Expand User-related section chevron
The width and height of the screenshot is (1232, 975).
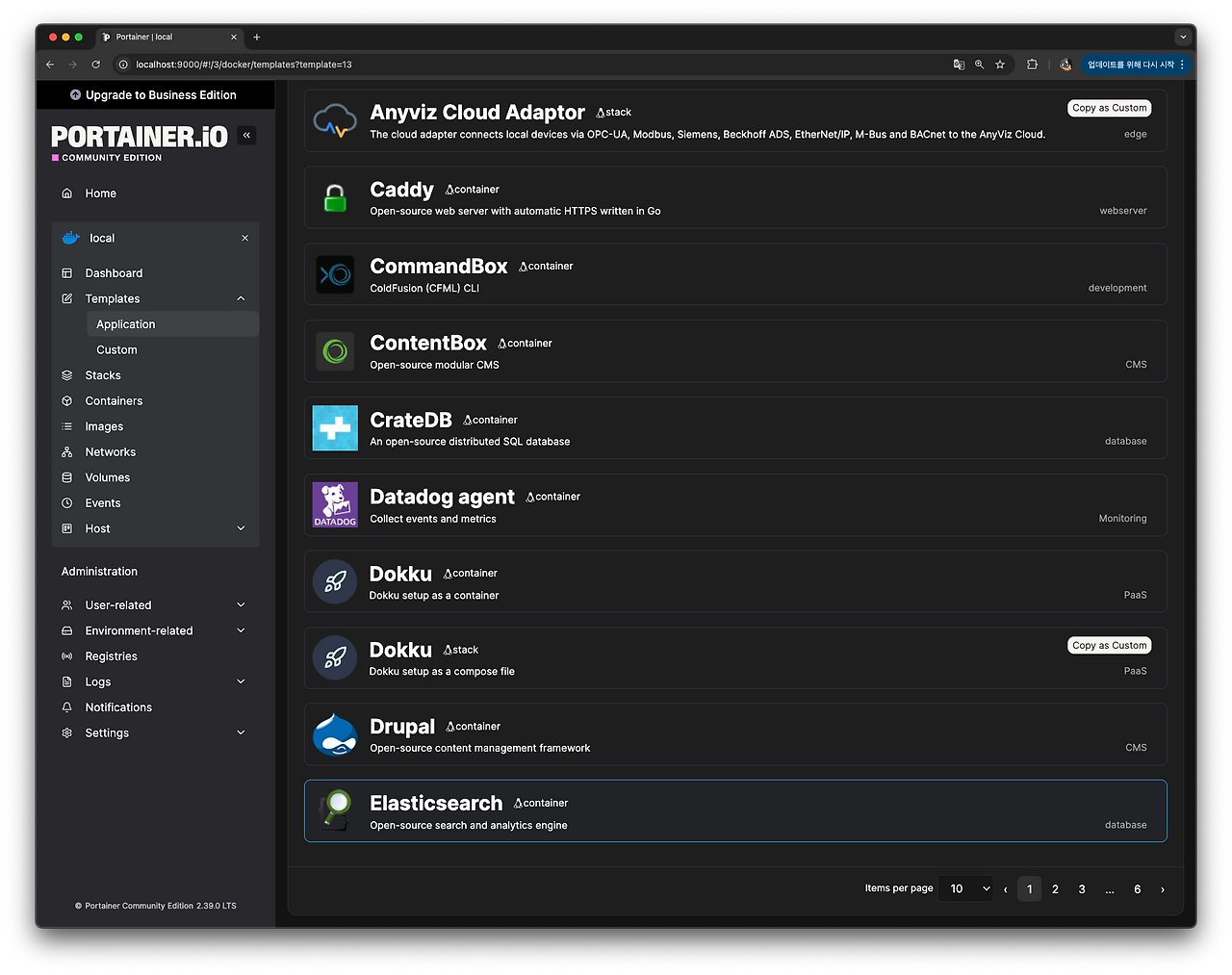pos(241,605)
